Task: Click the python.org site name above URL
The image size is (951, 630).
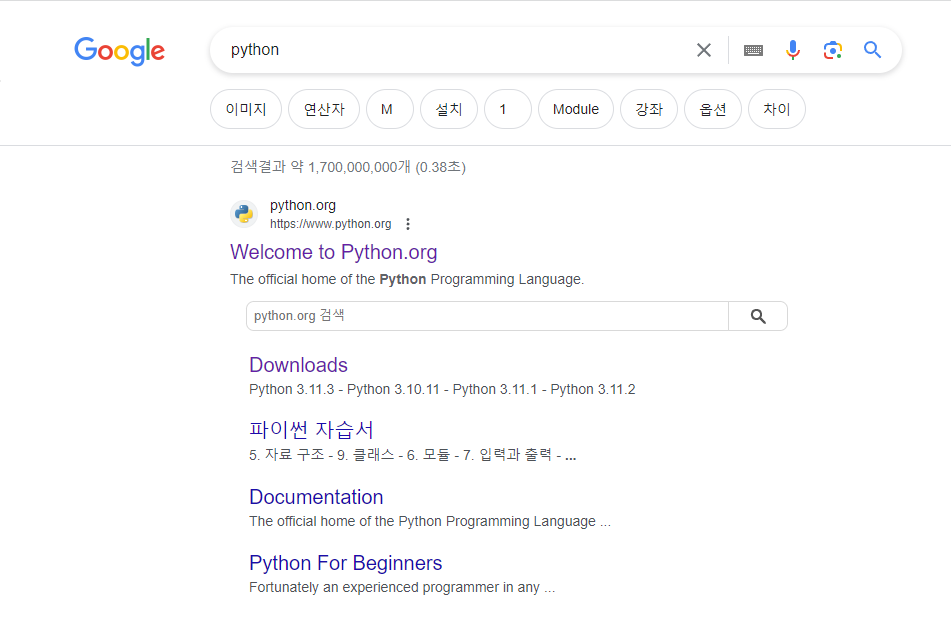Action: point(303,206)
